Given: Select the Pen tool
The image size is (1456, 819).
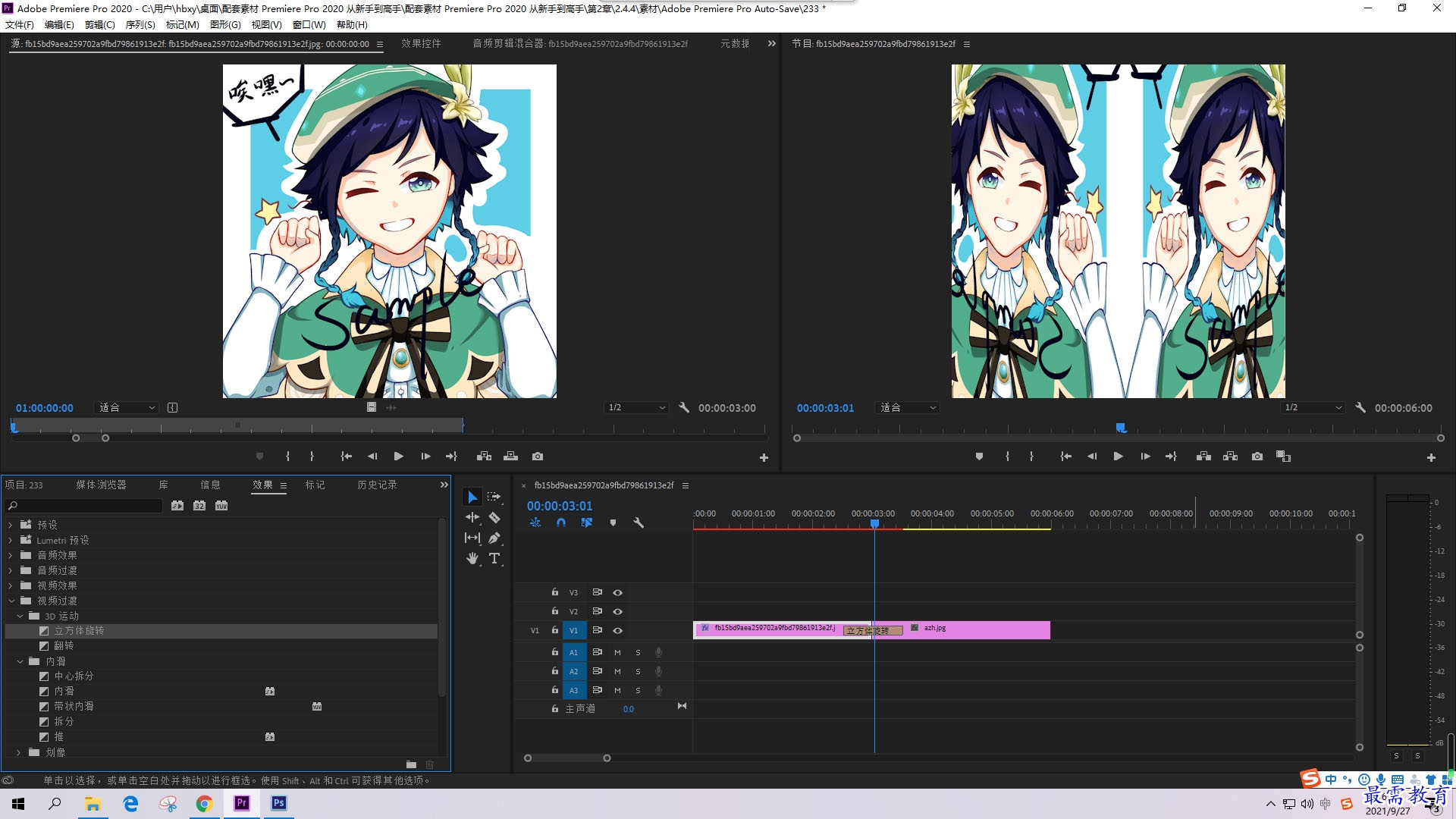Looking at the screenshot, I should 494,538.
